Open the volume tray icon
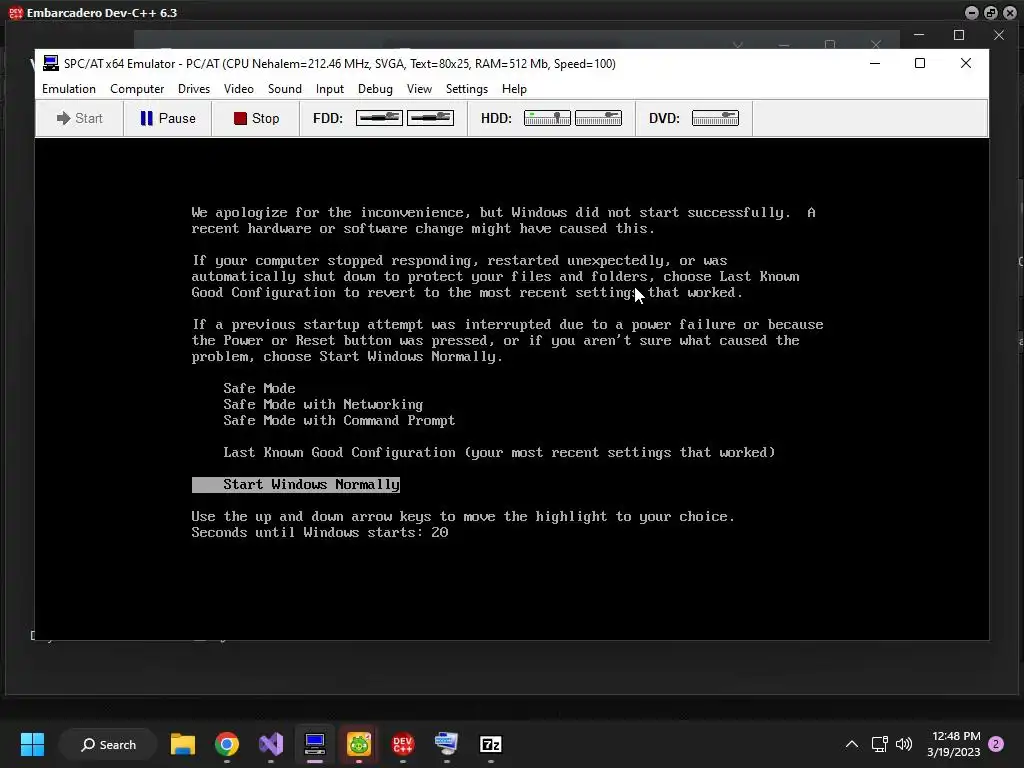This screenshot has height=768, width=1024. (904, 744)
